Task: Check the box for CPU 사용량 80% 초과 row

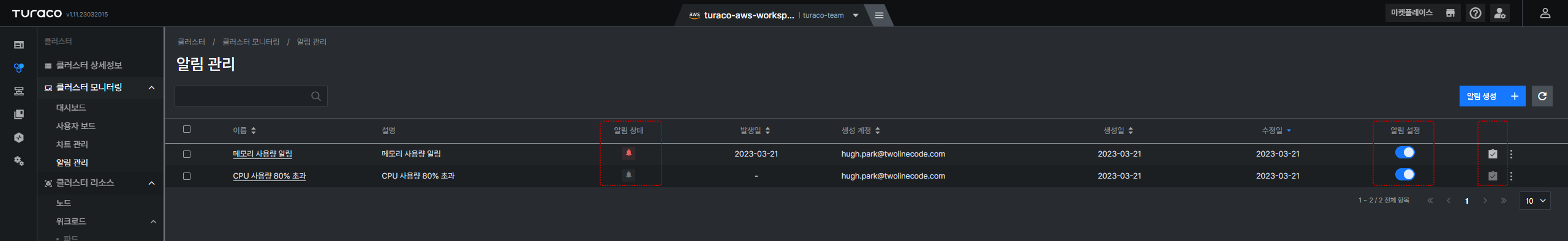Action: tap(187, 176)
